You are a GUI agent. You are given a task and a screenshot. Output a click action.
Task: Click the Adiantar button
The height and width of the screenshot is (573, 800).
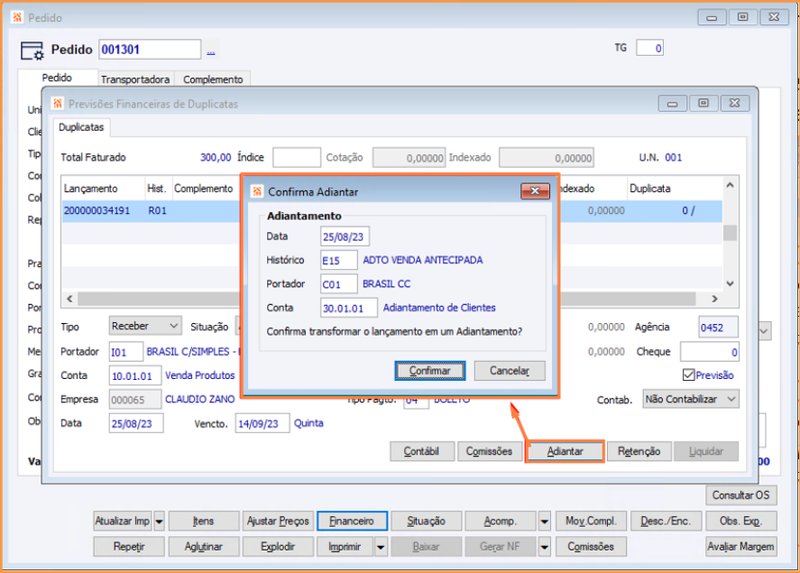565,451
